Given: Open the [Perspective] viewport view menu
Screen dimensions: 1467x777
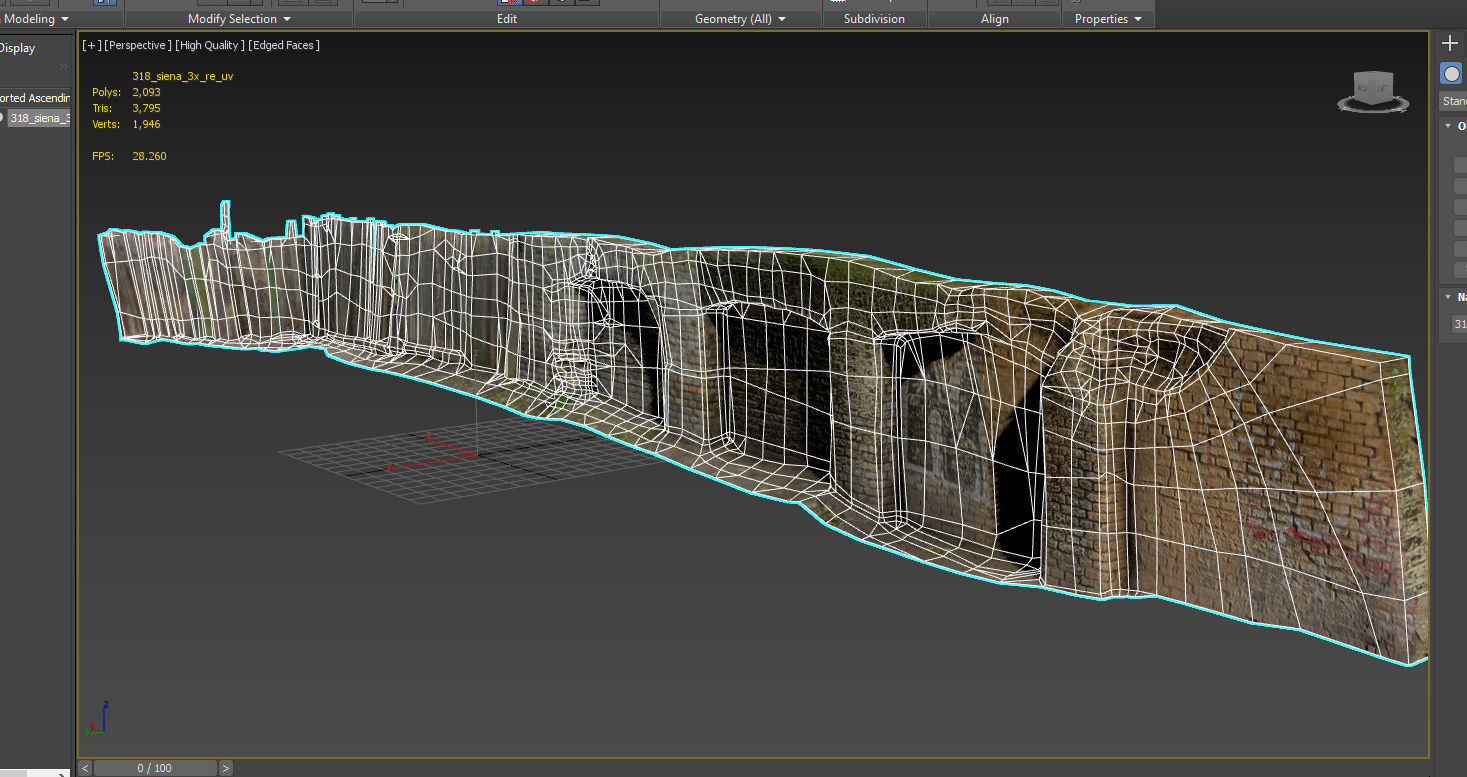Looking at the screenshot, I should pyautogui.click(x=138, y=45).
